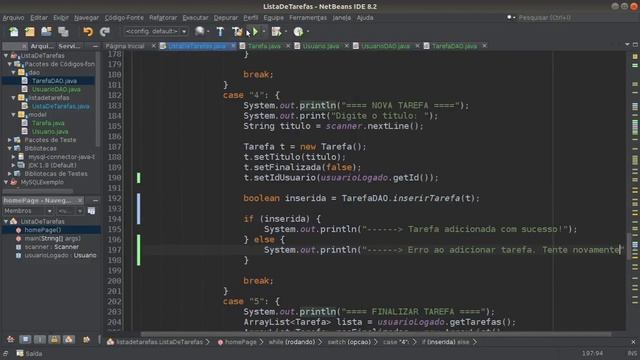This screenshot has width=640, height=360.
Task: Run the project with green play icon
Action: [255, 31]
